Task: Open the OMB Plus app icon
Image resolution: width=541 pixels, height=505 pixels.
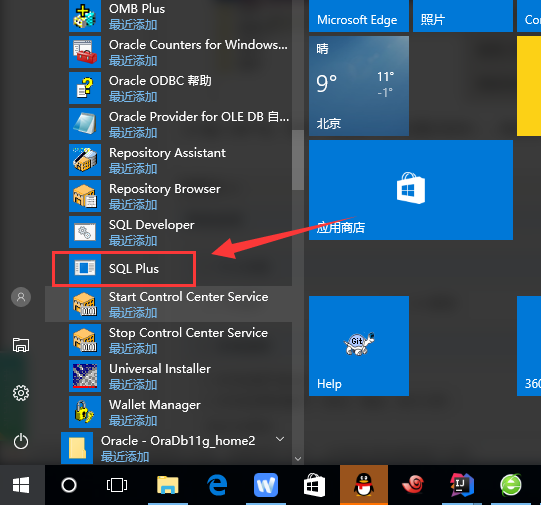Action: 85,16
